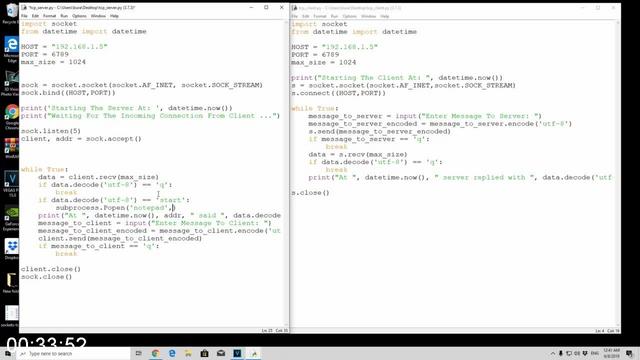
Task: Maximize the tcp_server editor window
Action: pyautogui.click(x=266, y=7)
